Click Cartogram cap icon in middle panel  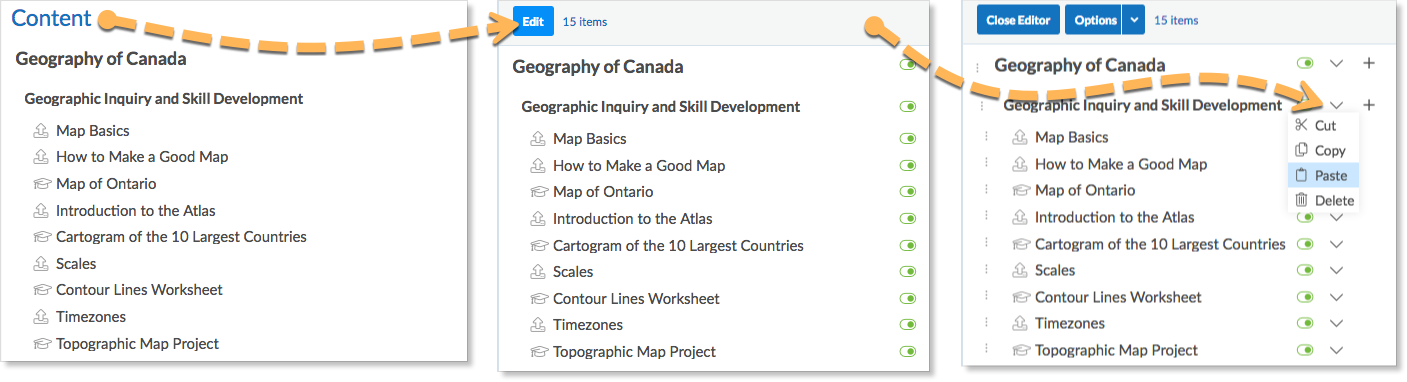(538, 246)
